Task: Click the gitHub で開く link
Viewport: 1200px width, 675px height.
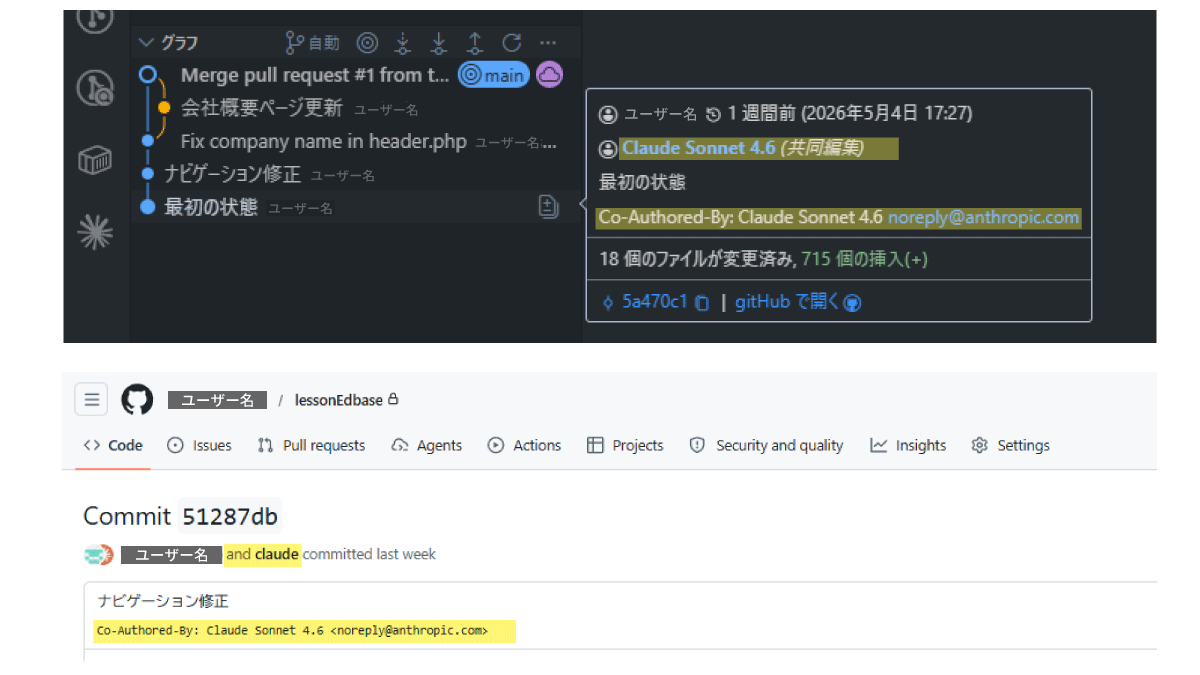Action: (x=798, y=302)
